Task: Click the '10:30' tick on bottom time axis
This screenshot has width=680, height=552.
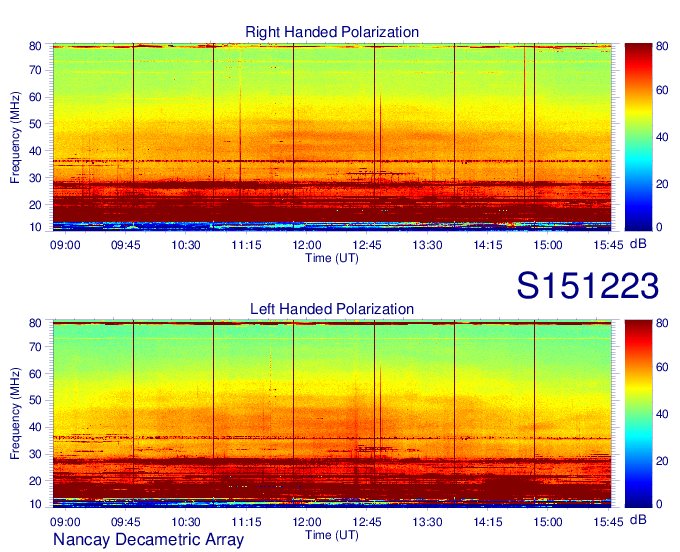Action: pos(186,522)
